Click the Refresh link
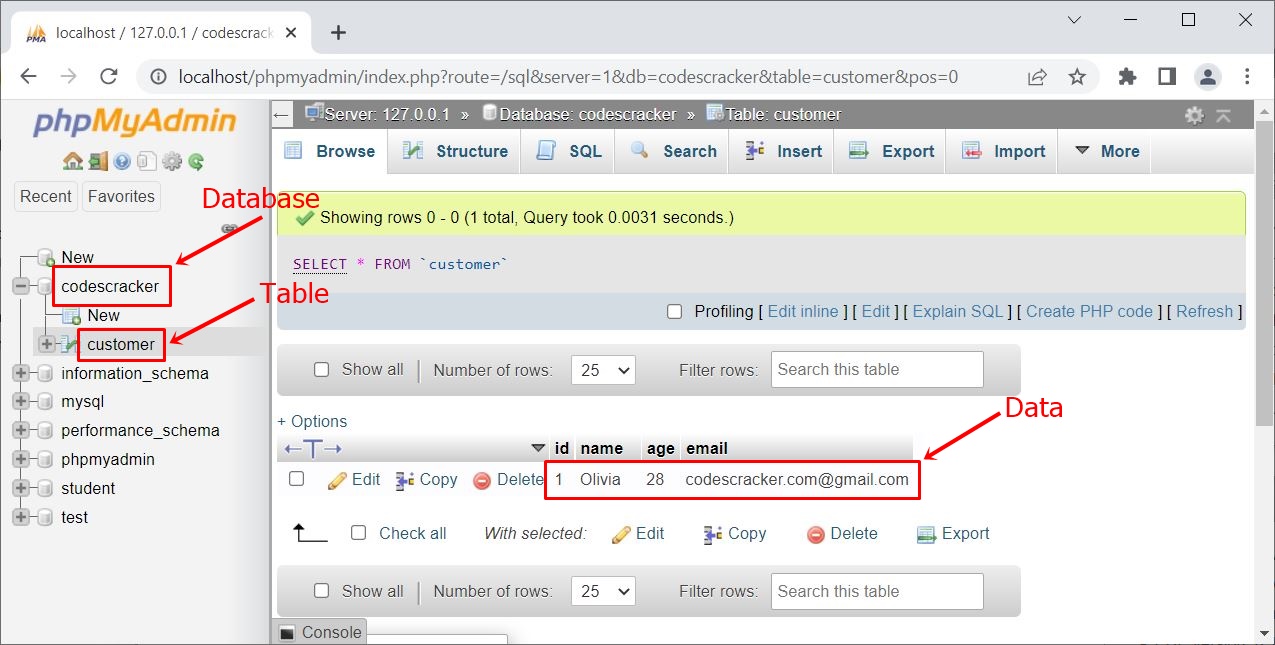The image size is (1275, 645). pos(1204,311)
